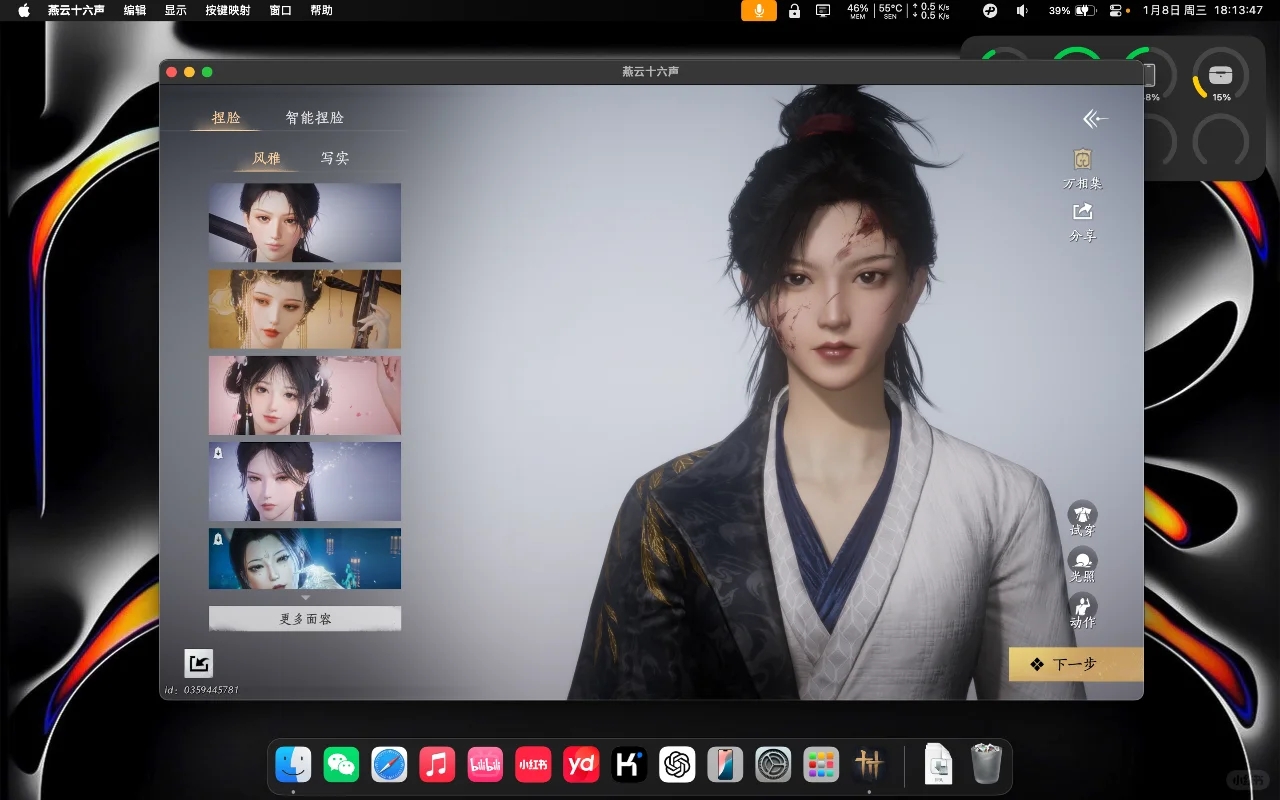Viewport: 1280px width, 800px height.
Task: Select the pink background face preset
Action: coord(305,395)
